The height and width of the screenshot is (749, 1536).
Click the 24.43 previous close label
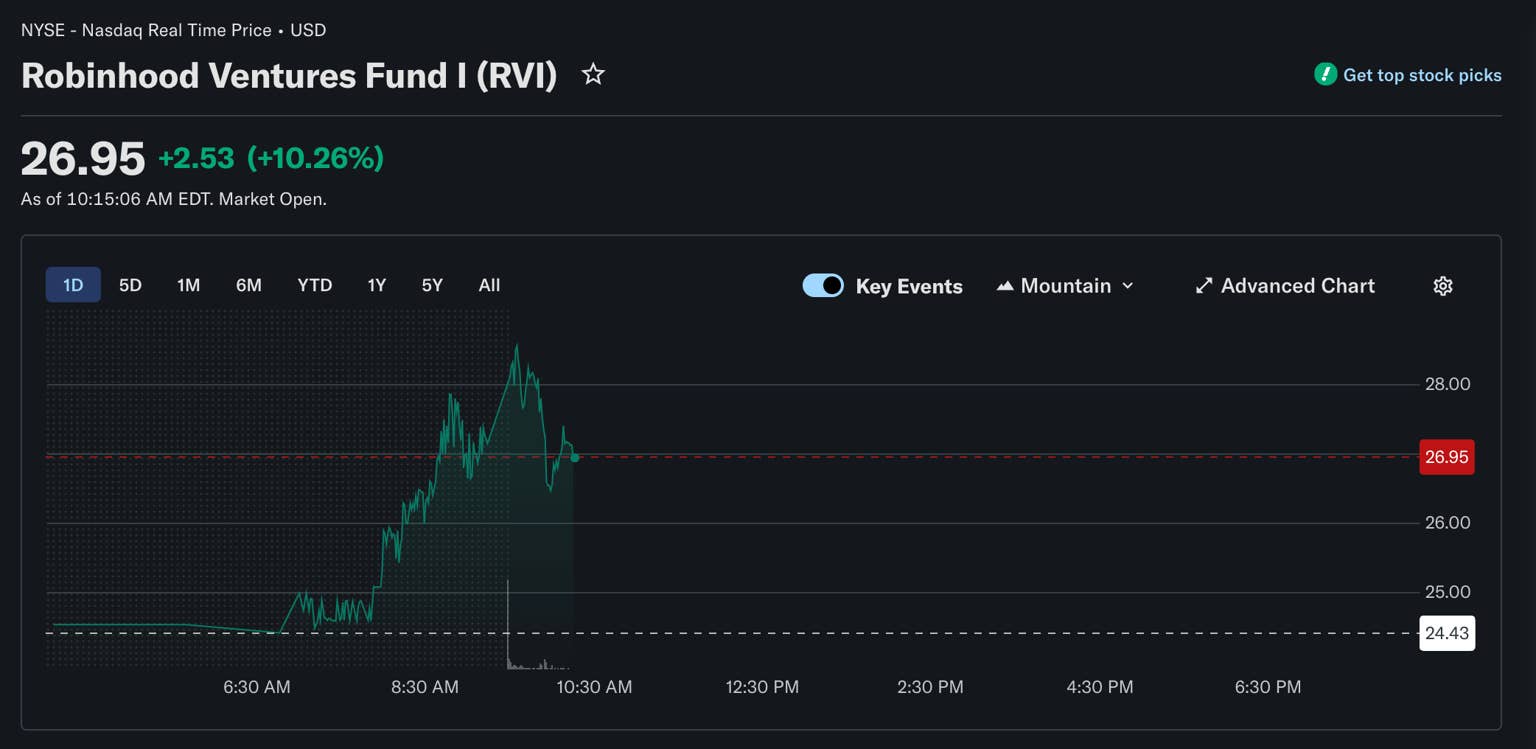tap(1446, 633)
